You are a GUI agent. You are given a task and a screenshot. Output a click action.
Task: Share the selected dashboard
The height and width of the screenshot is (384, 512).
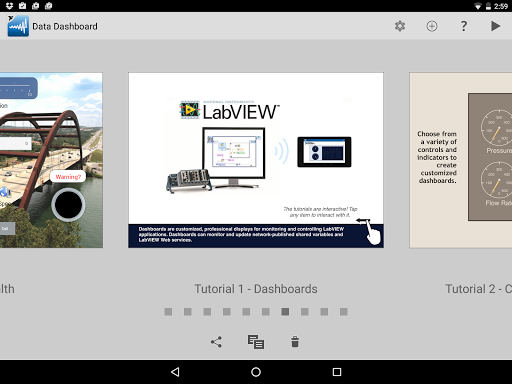click(216, 342)
